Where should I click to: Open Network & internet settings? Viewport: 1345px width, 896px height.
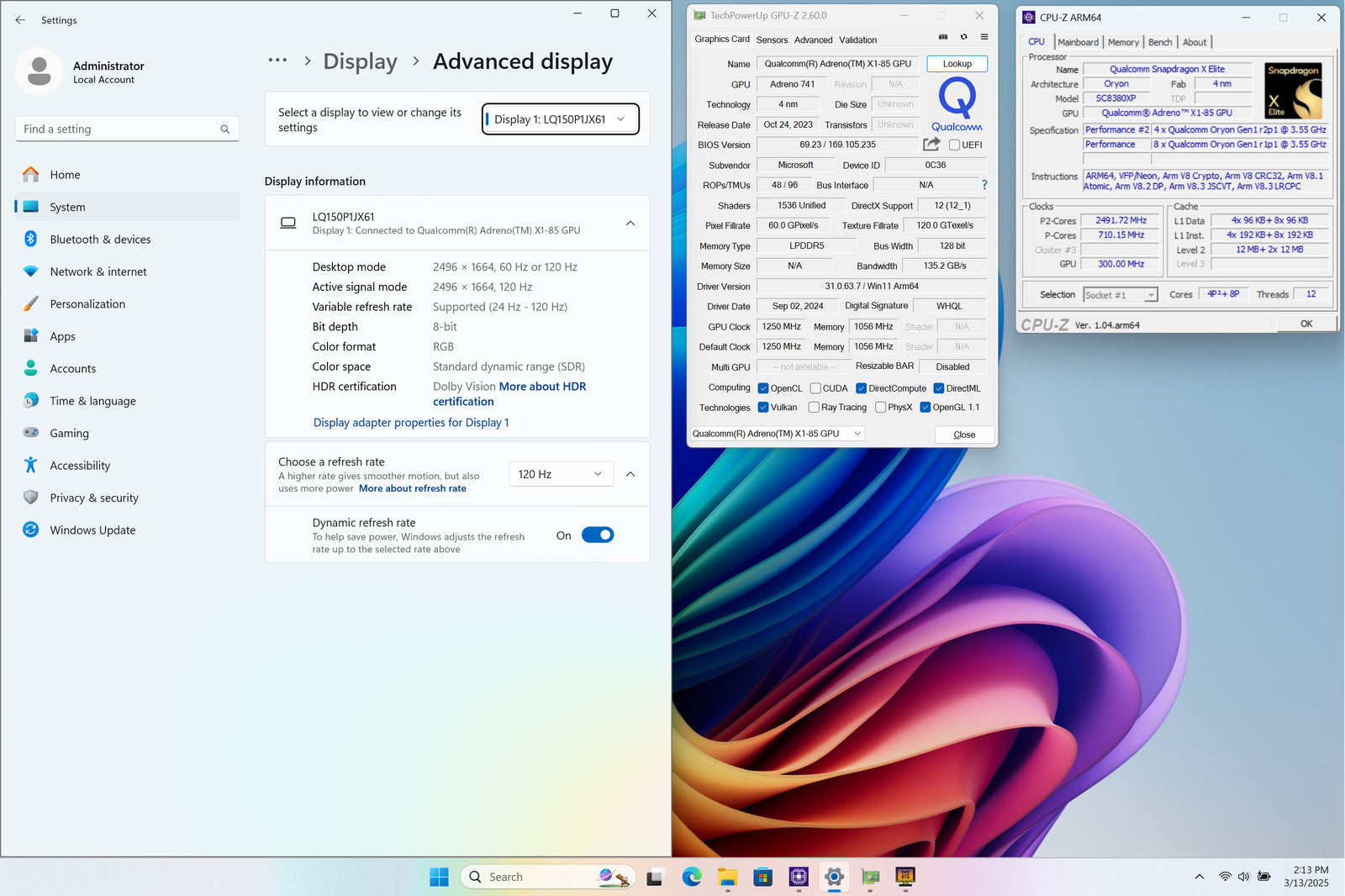pos(127,271)
